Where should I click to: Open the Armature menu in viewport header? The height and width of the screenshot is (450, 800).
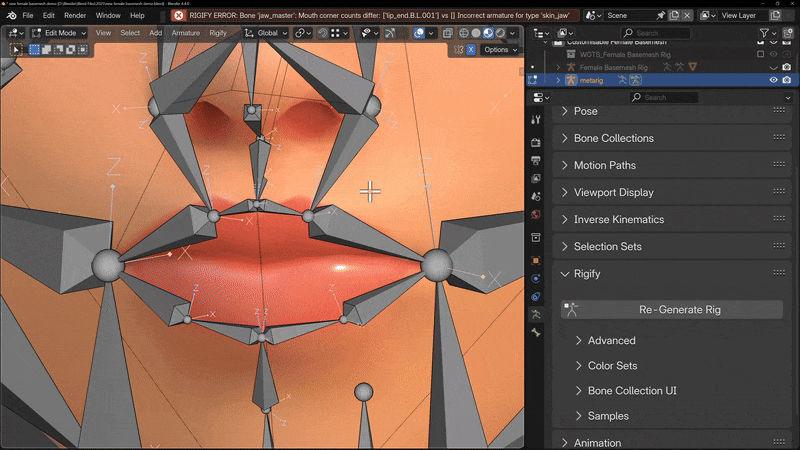185,33
